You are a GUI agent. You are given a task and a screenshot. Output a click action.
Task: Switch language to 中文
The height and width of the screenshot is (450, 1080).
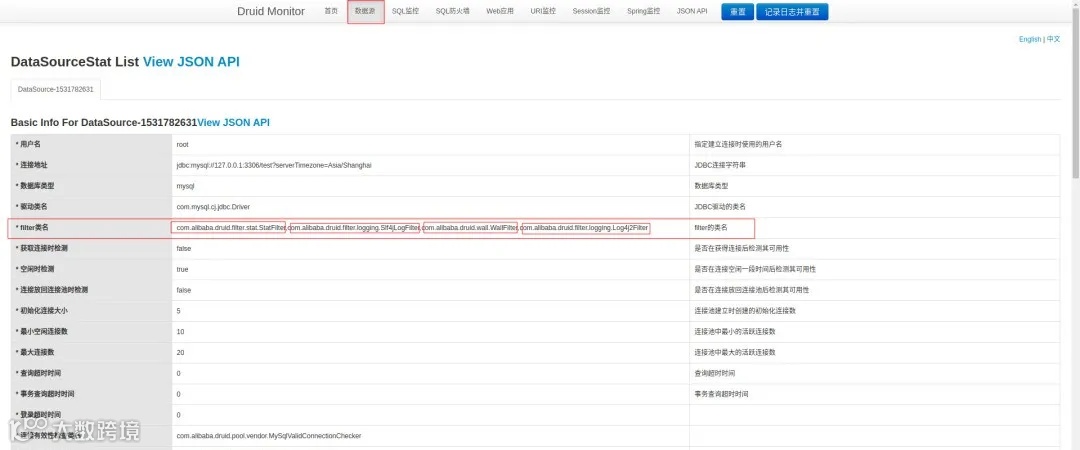pos(1054,39)
